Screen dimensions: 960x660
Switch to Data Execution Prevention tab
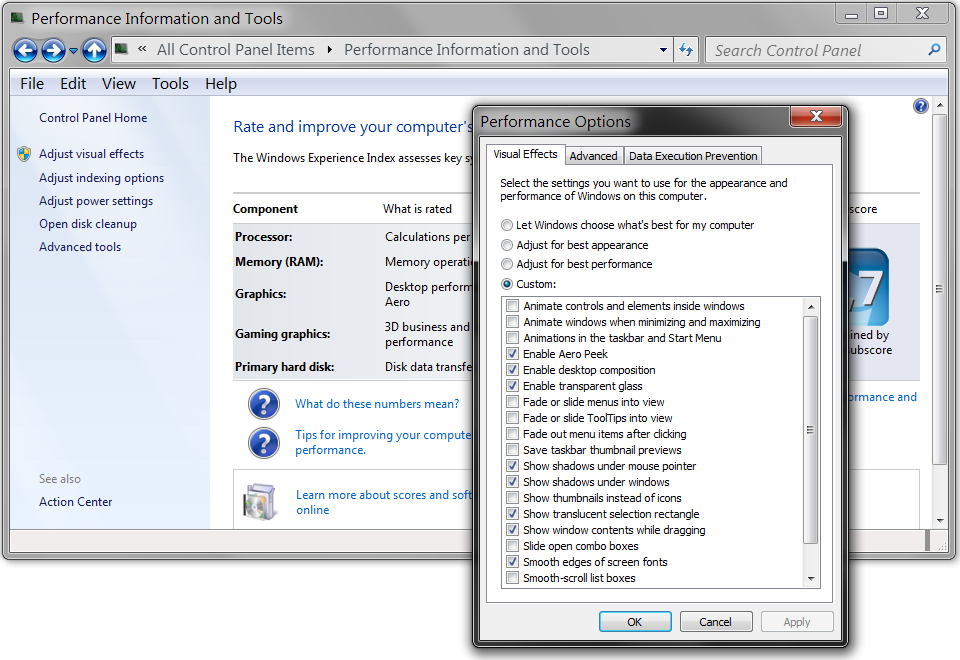693,156
